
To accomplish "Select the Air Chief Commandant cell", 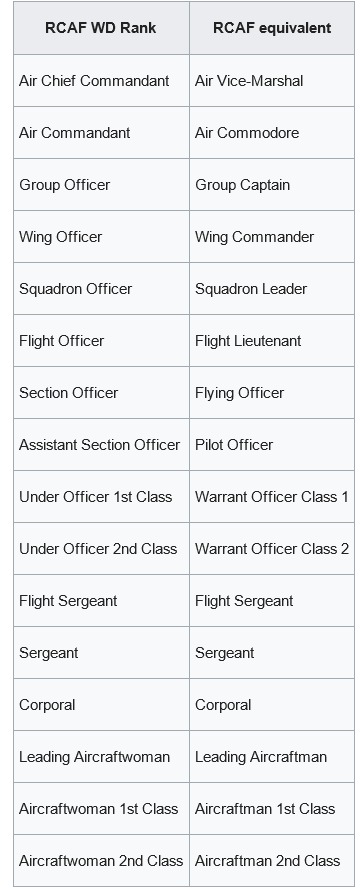I will pos(101,81).
